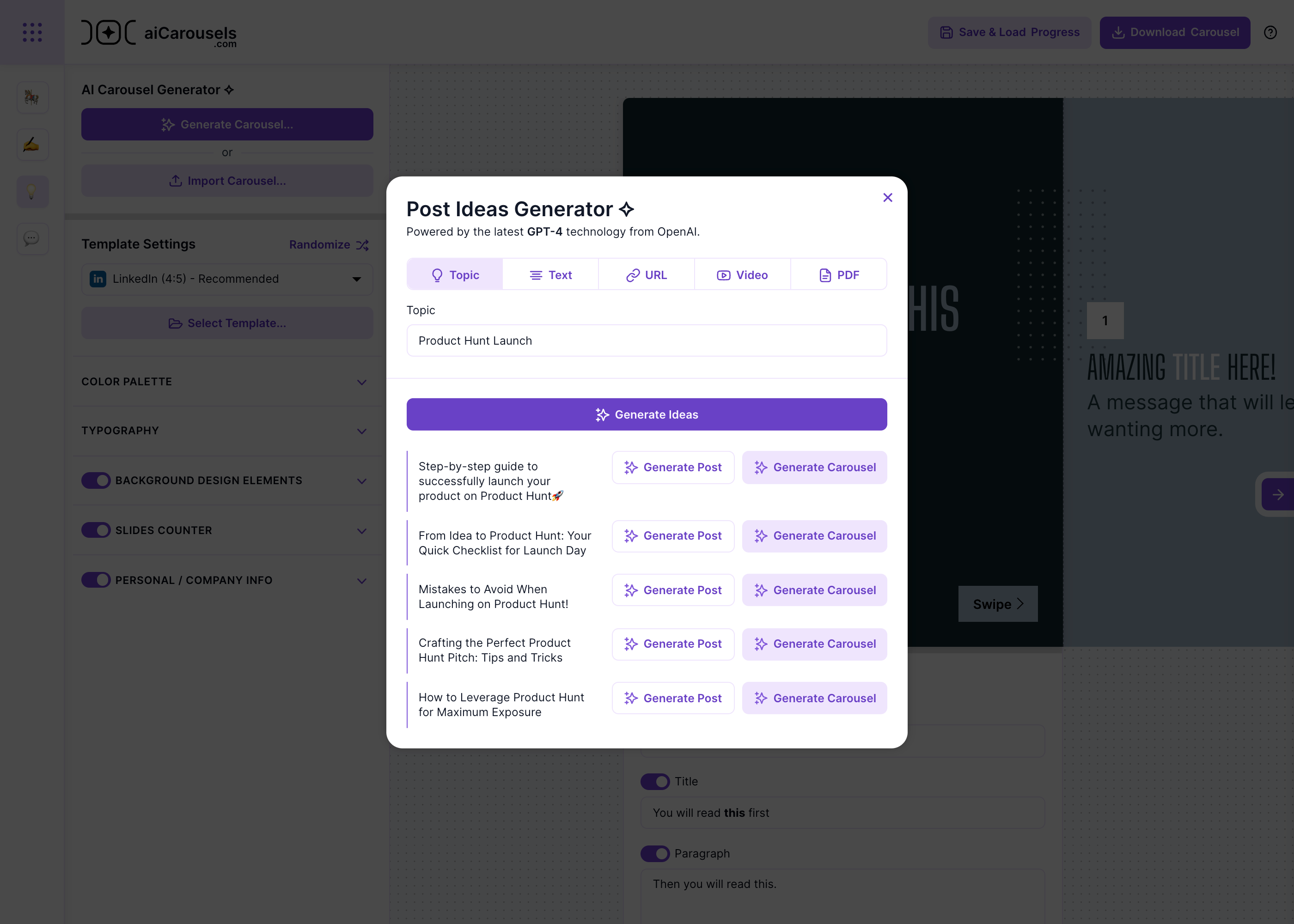The width and height of the screenshot is (1294, 924).
Task: Generate Carousel for Step-by-step guide idea
Action: (814, 467)
